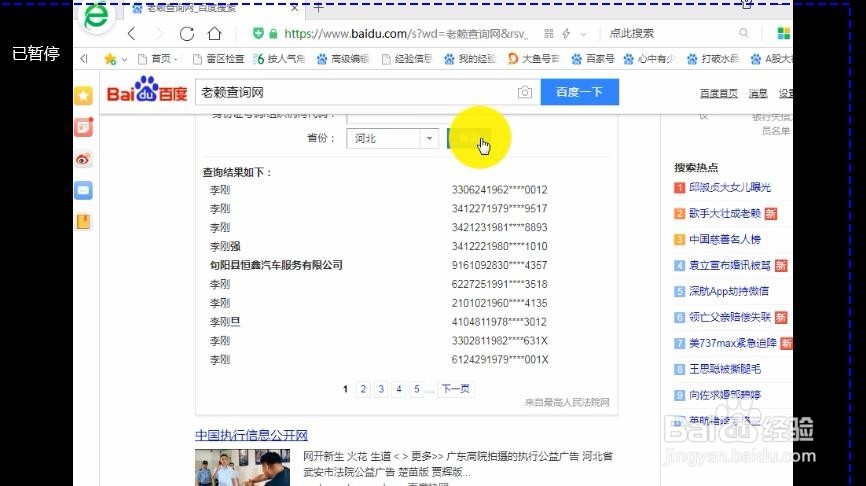
Task: Reload the page with the refresh icon
Action: tap(187, 34)
